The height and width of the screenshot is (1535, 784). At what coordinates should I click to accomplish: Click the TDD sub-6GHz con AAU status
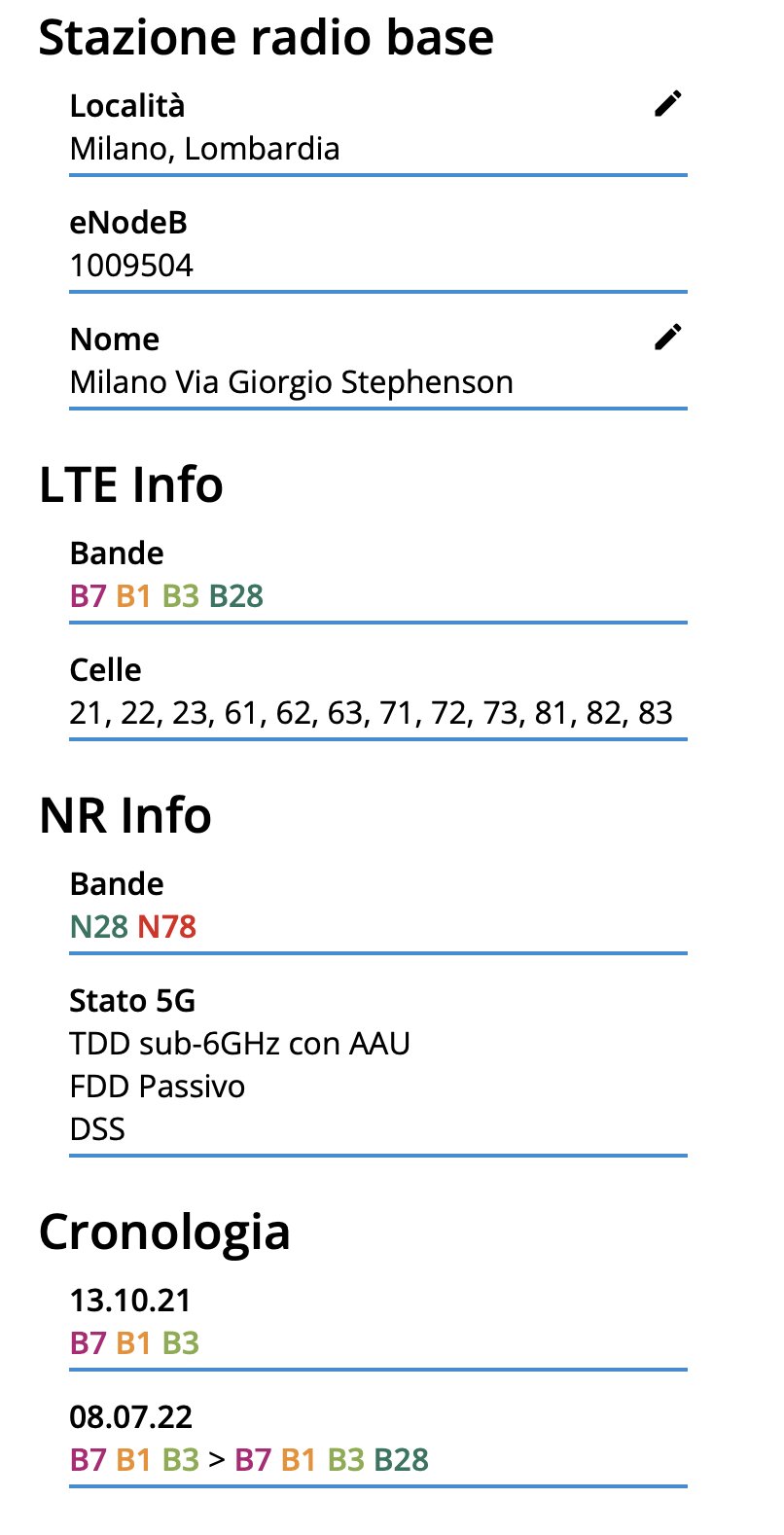point(239,1044)
